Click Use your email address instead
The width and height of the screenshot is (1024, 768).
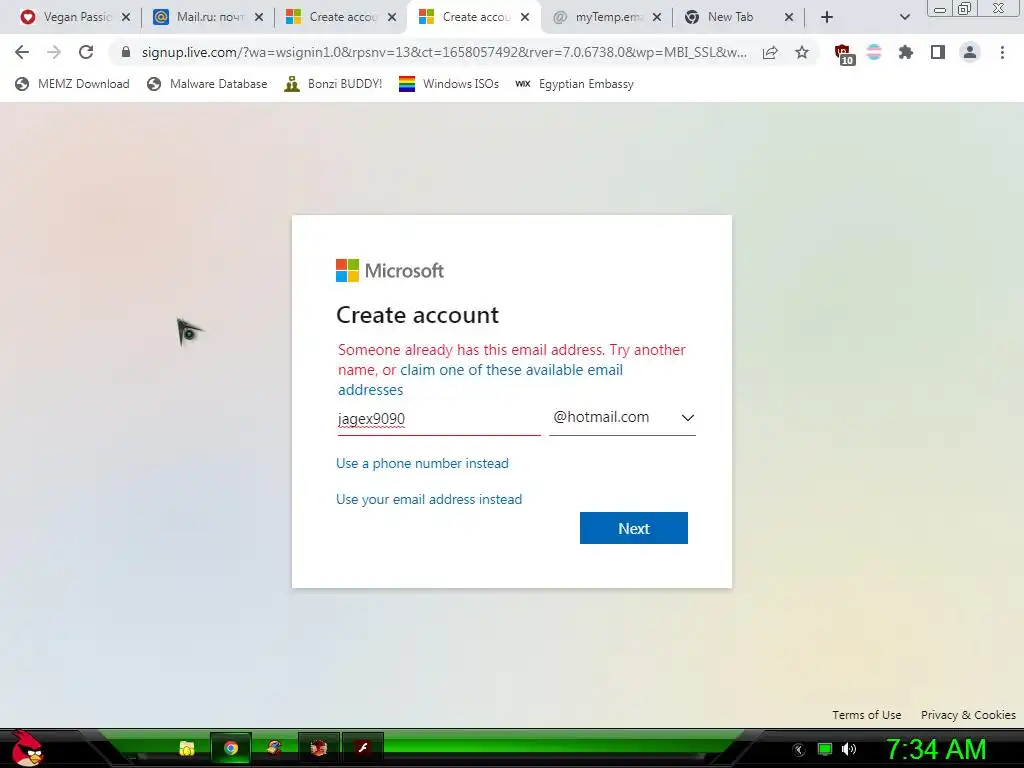tap(428, 499)
